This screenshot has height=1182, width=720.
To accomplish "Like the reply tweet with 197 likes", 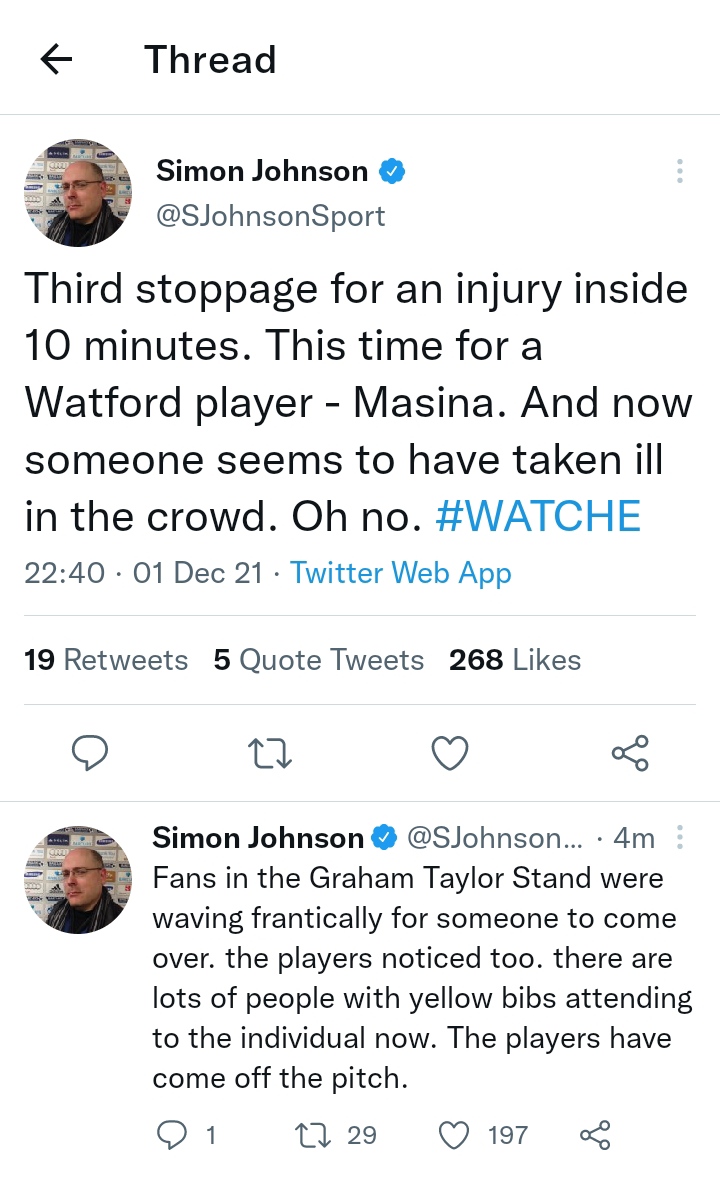I will (x=455, y=1134).
